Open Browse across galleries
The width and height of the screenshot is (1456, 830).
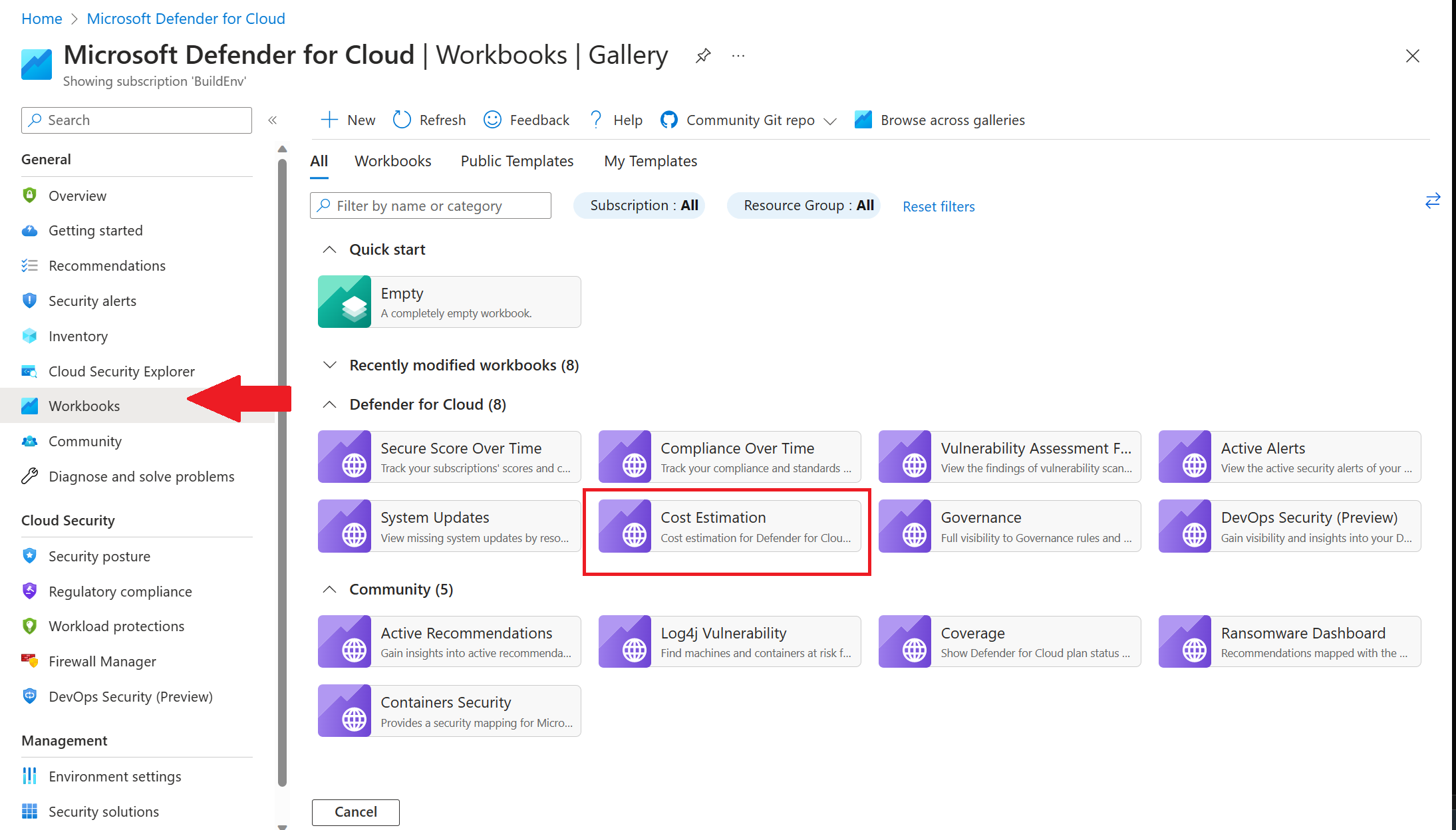940,120
